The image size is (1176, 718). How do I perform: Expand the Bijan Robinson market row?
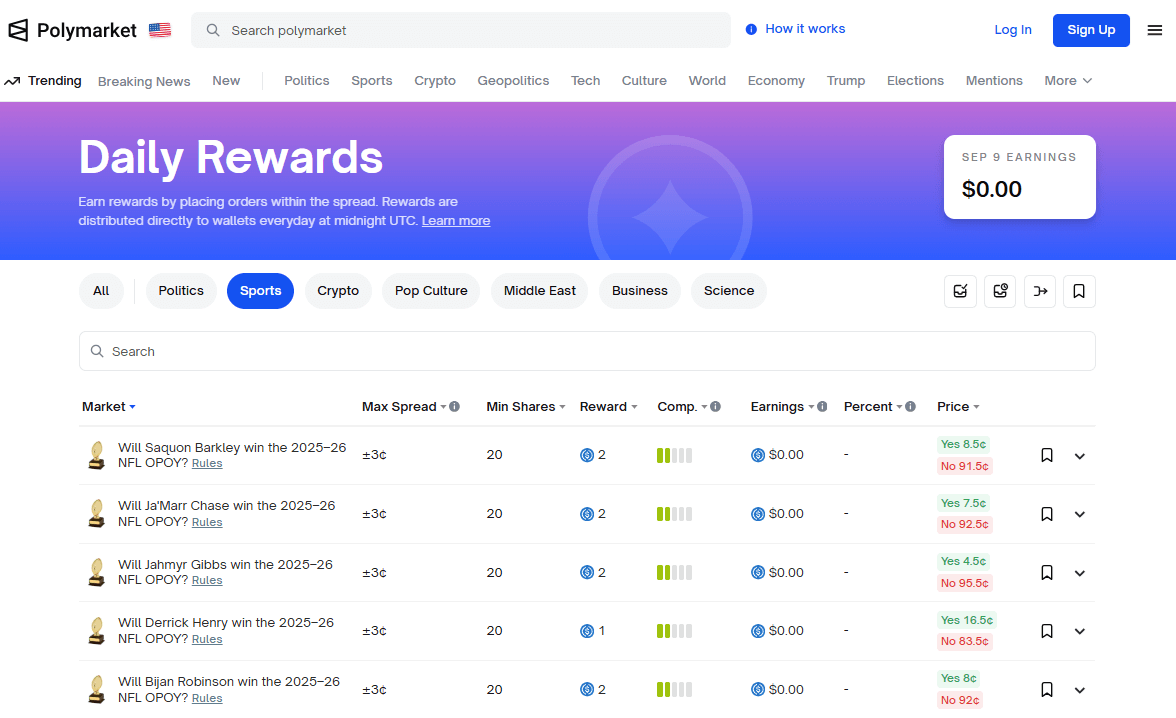point(1080,690)
